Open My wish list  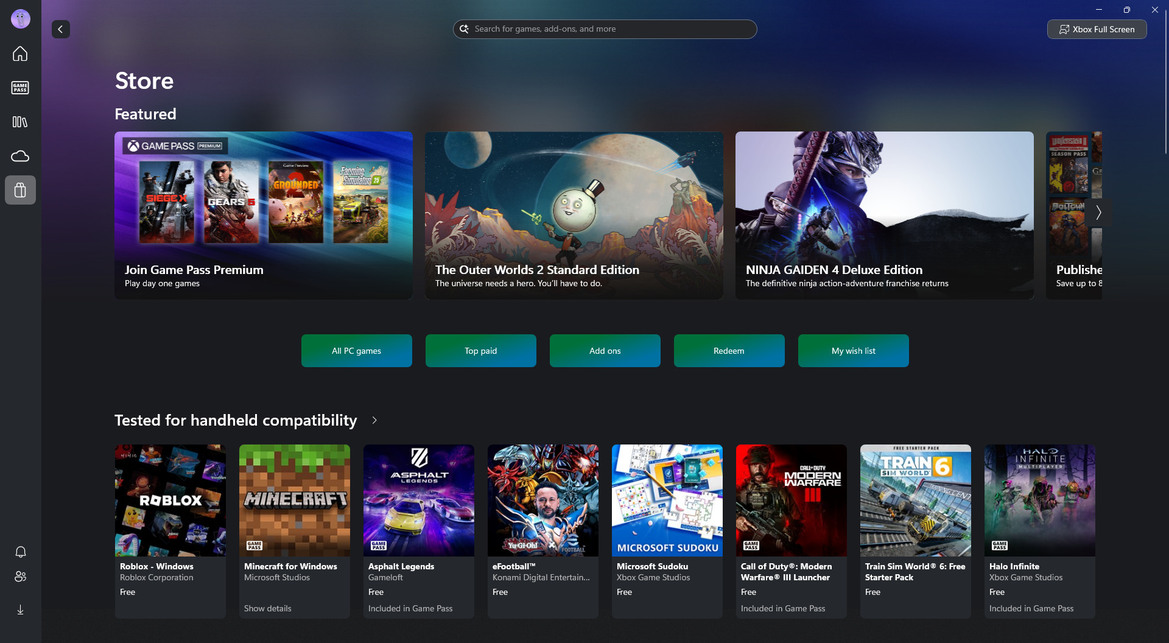[x=853, y=351]
